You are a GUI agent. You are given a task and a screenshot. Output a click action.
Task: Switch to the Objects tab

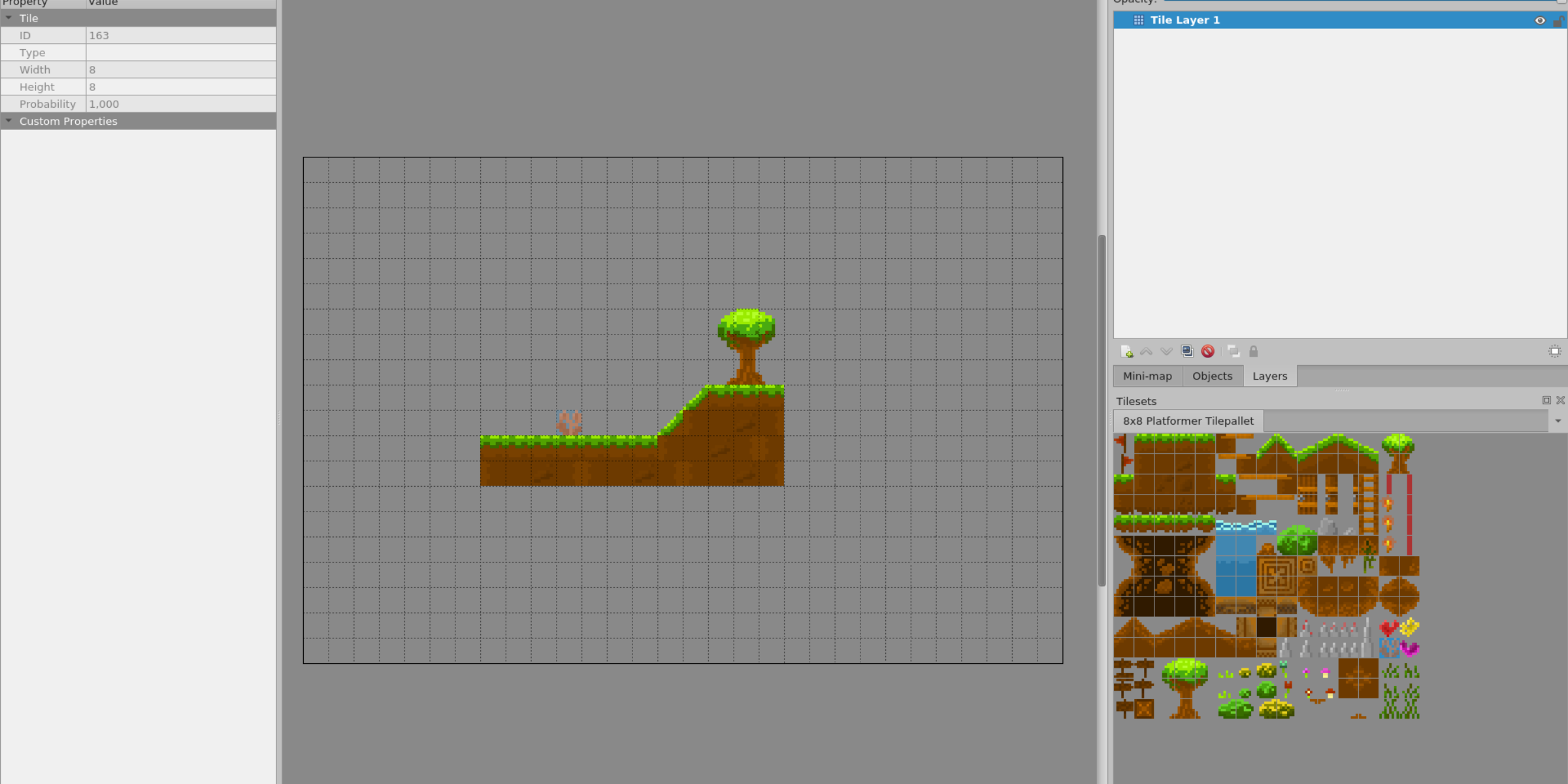1213,375
